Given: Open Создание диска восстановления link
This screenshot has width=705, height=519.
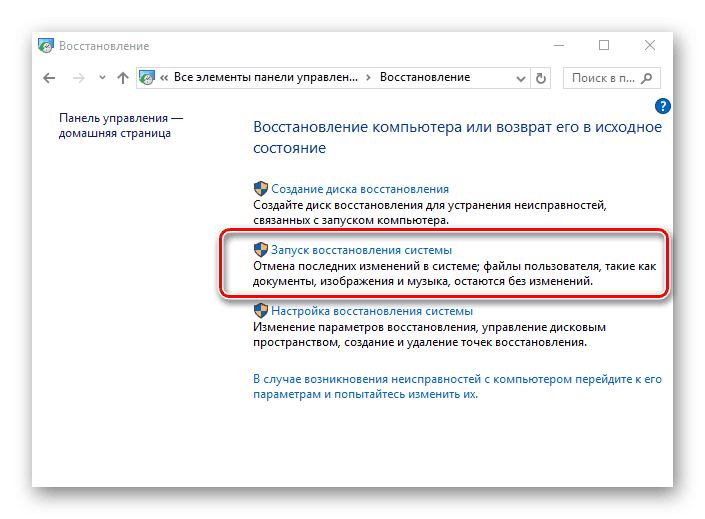Looking at the screenshot, I should [359, 188].
